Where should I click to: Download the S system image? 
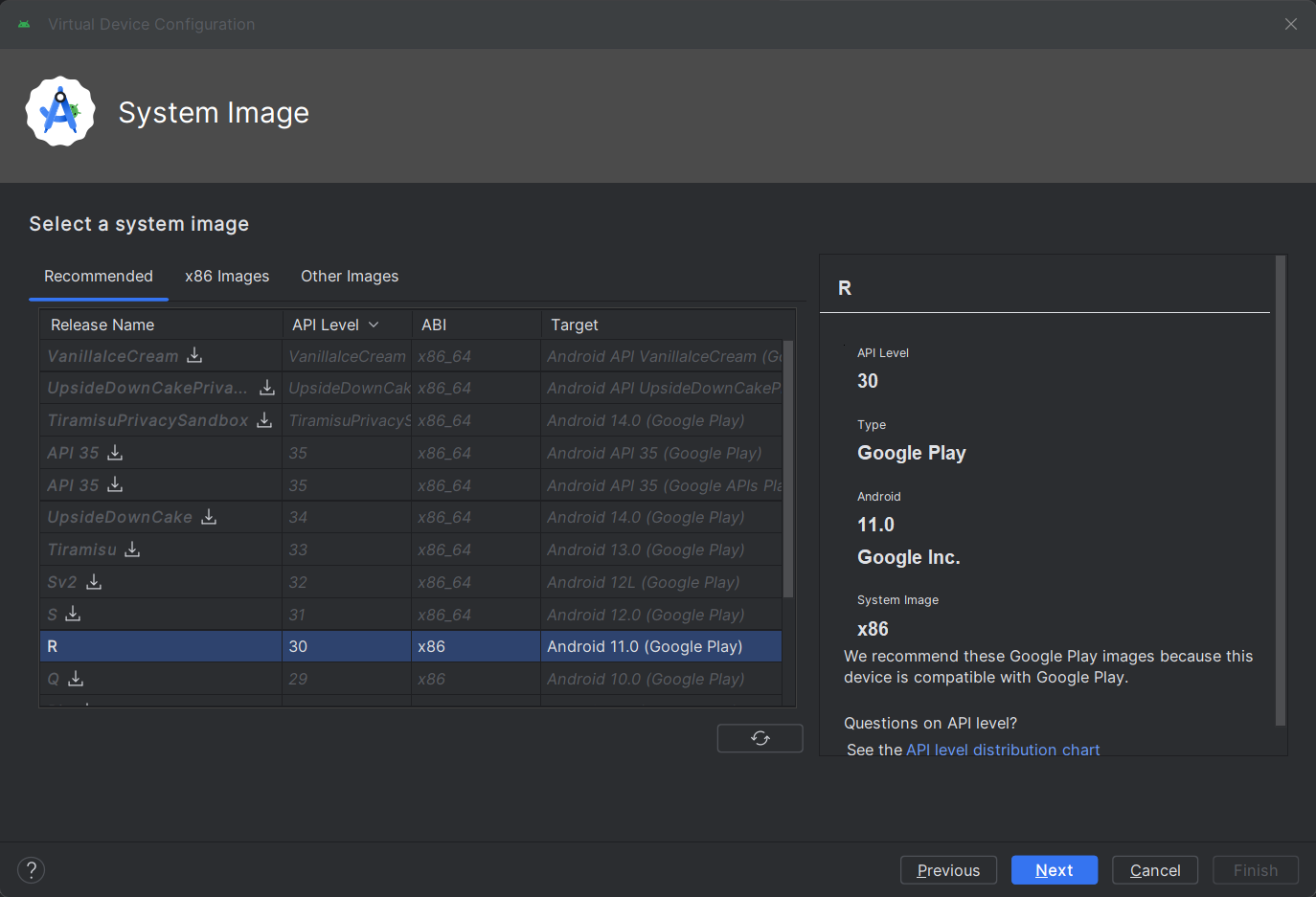[x=73, y=614]
